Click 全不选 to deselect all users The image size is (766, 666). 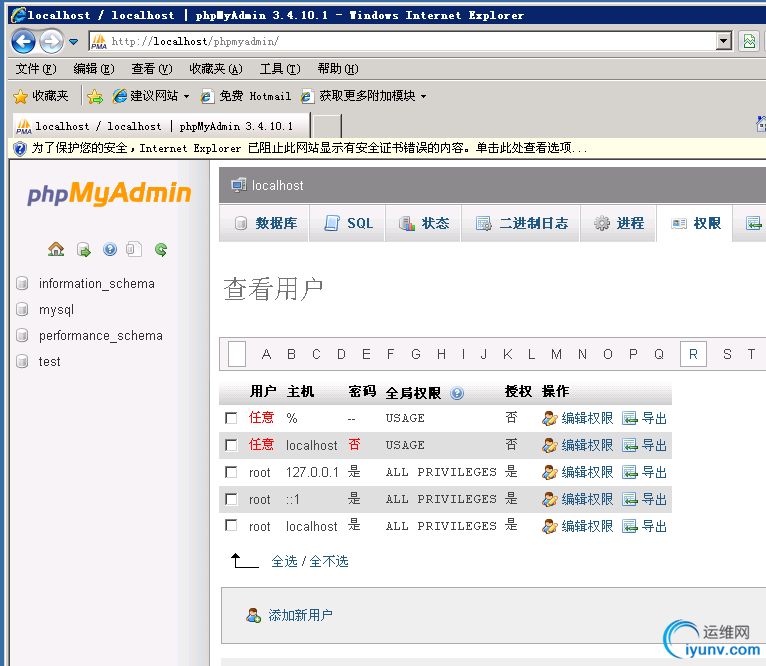click(x=329, y=561)
